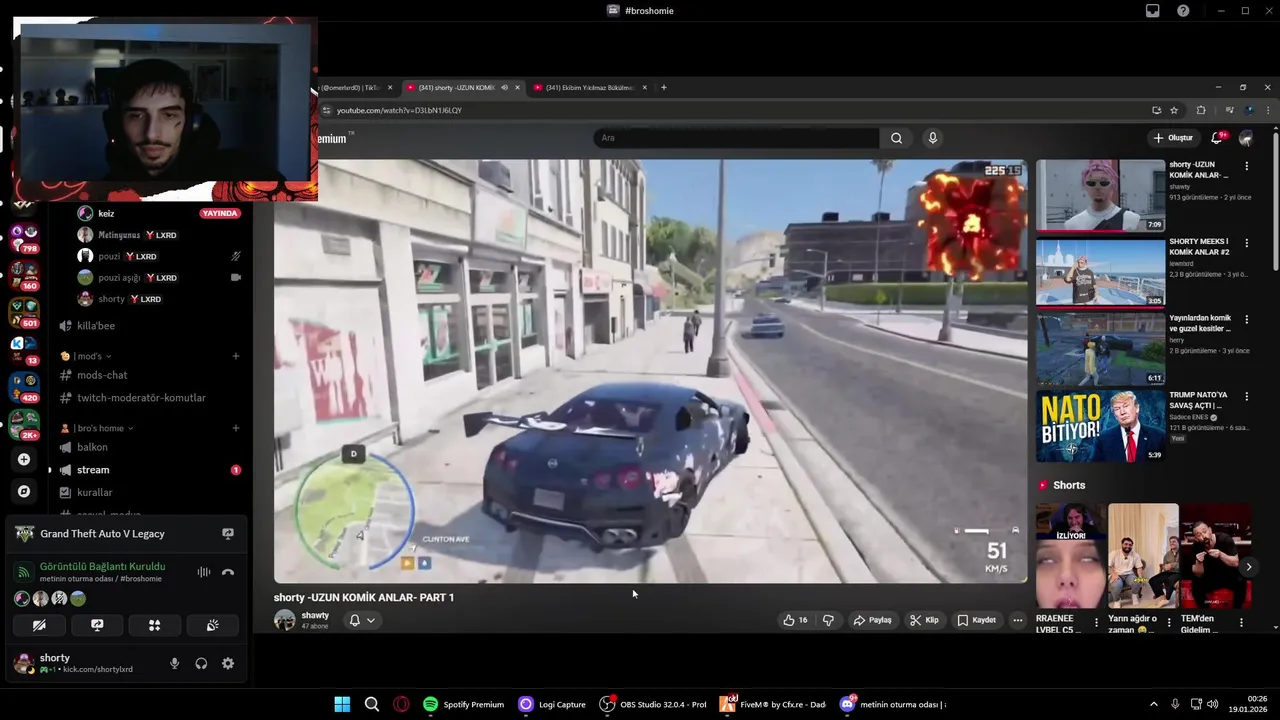This screenshot has height=720, width=1280.
Task: Click the browser vertical scrollbar
Action: tap(1275, 200)
